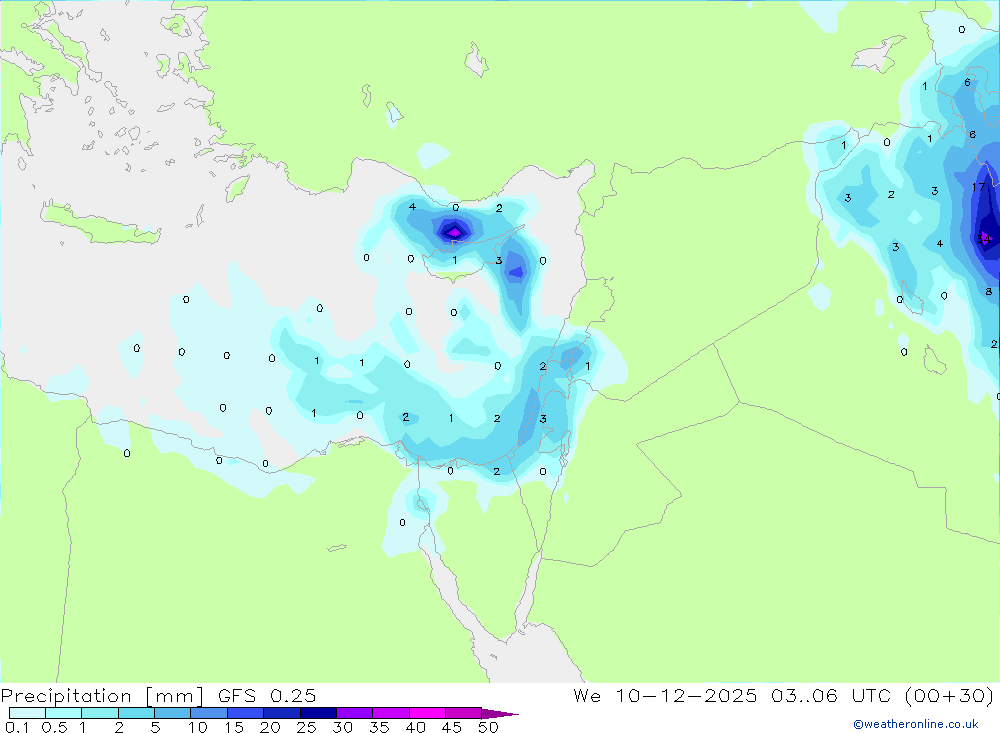Image resolution: width=1000 pixels, height=733 pixels.
Task: Click the above-50 mm arrow tip of legend
Action: [500, 714]
